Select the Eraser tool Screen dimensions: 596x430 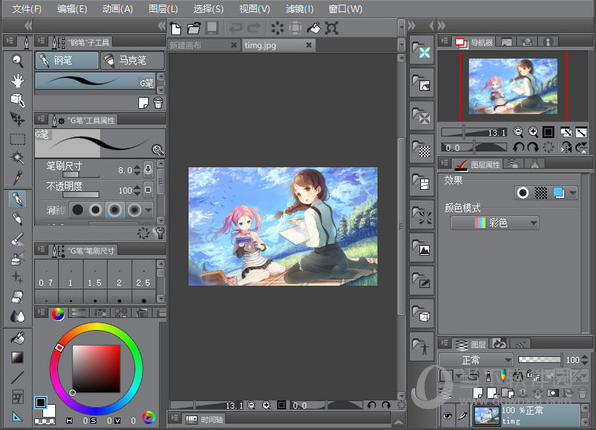pyautogui.click(x=17, y=297)
